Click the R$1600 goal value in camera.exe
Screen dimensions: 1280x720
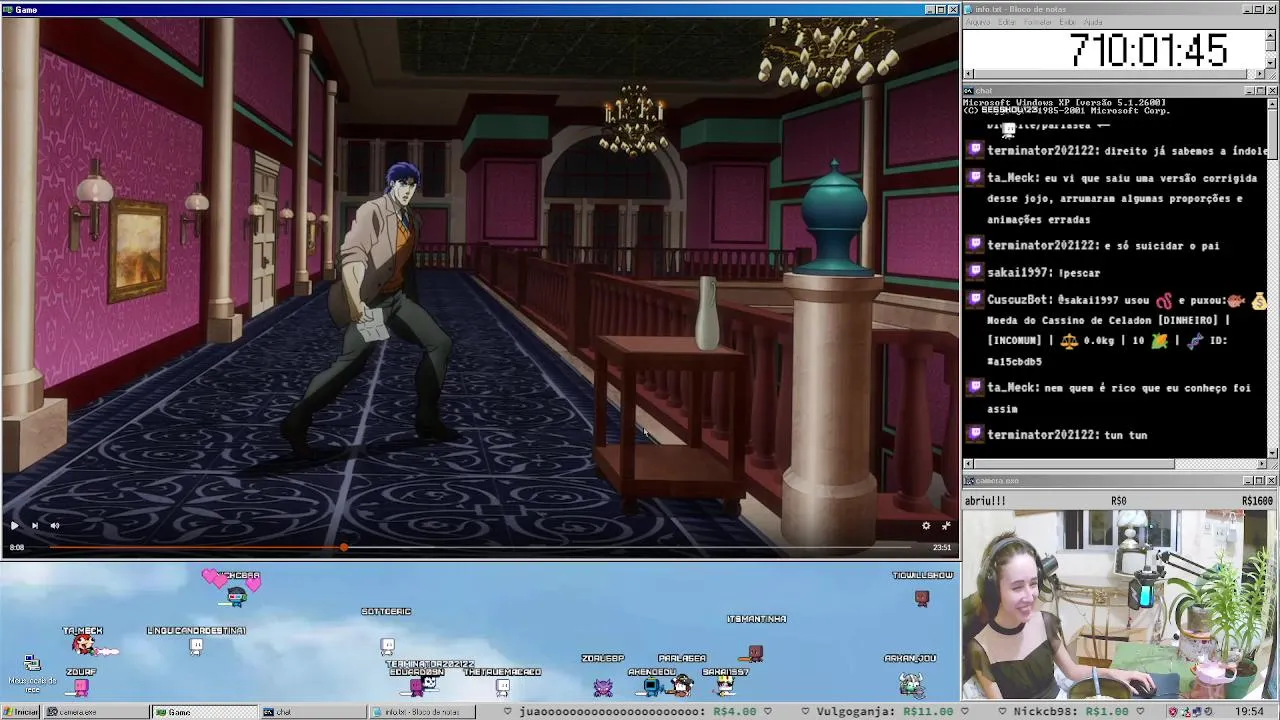coord(1257,501)
